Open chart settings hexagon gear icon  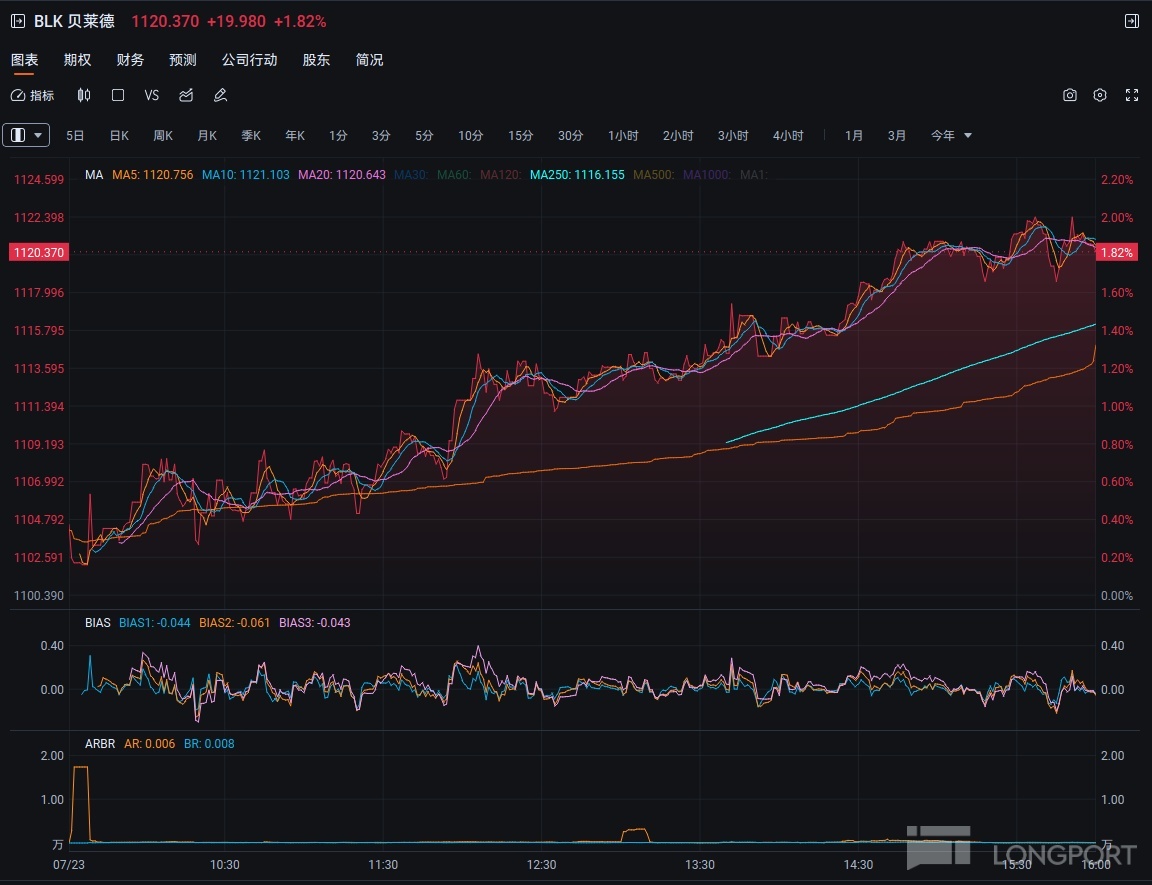[1100, 95]
